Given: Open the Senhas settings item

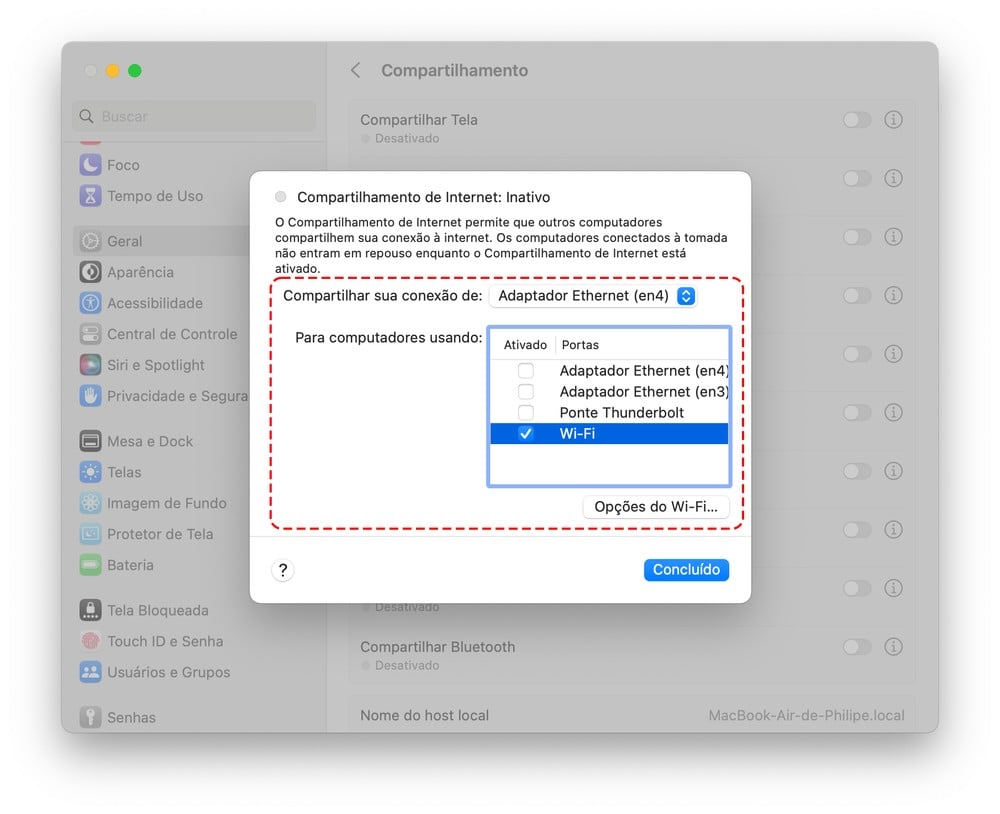Looking at the screenshot, I should (x=131, y=718).
